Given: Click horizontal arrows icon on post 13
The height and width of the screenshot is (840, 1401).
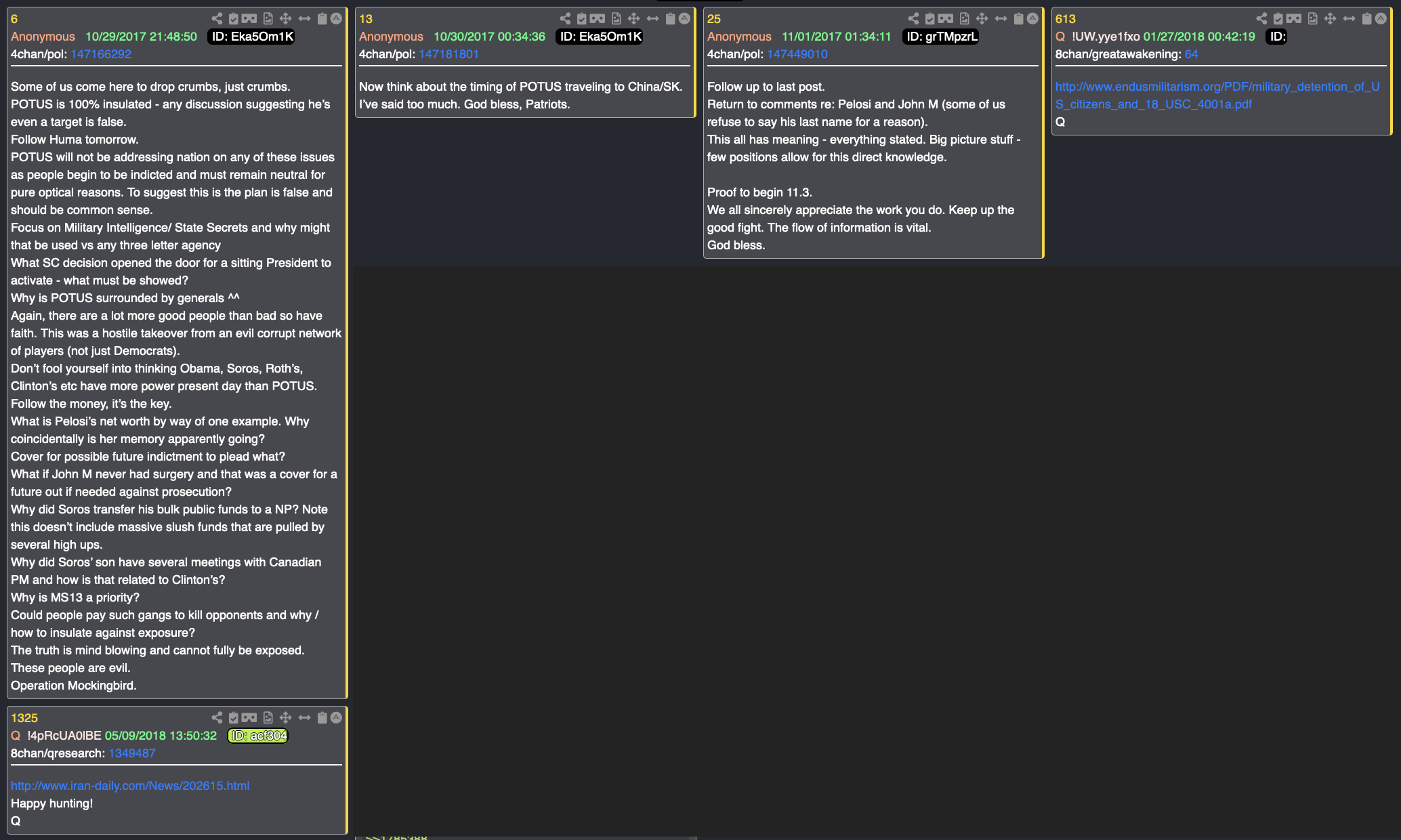Looking at the screenshot, I should pos(653,19).
